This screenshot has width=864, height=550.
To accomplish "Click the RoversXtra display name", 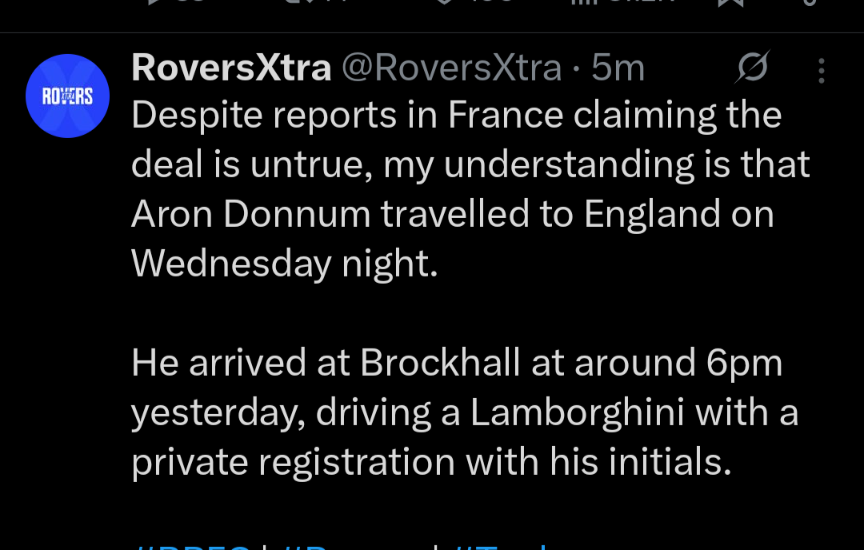I will point(231,67).
